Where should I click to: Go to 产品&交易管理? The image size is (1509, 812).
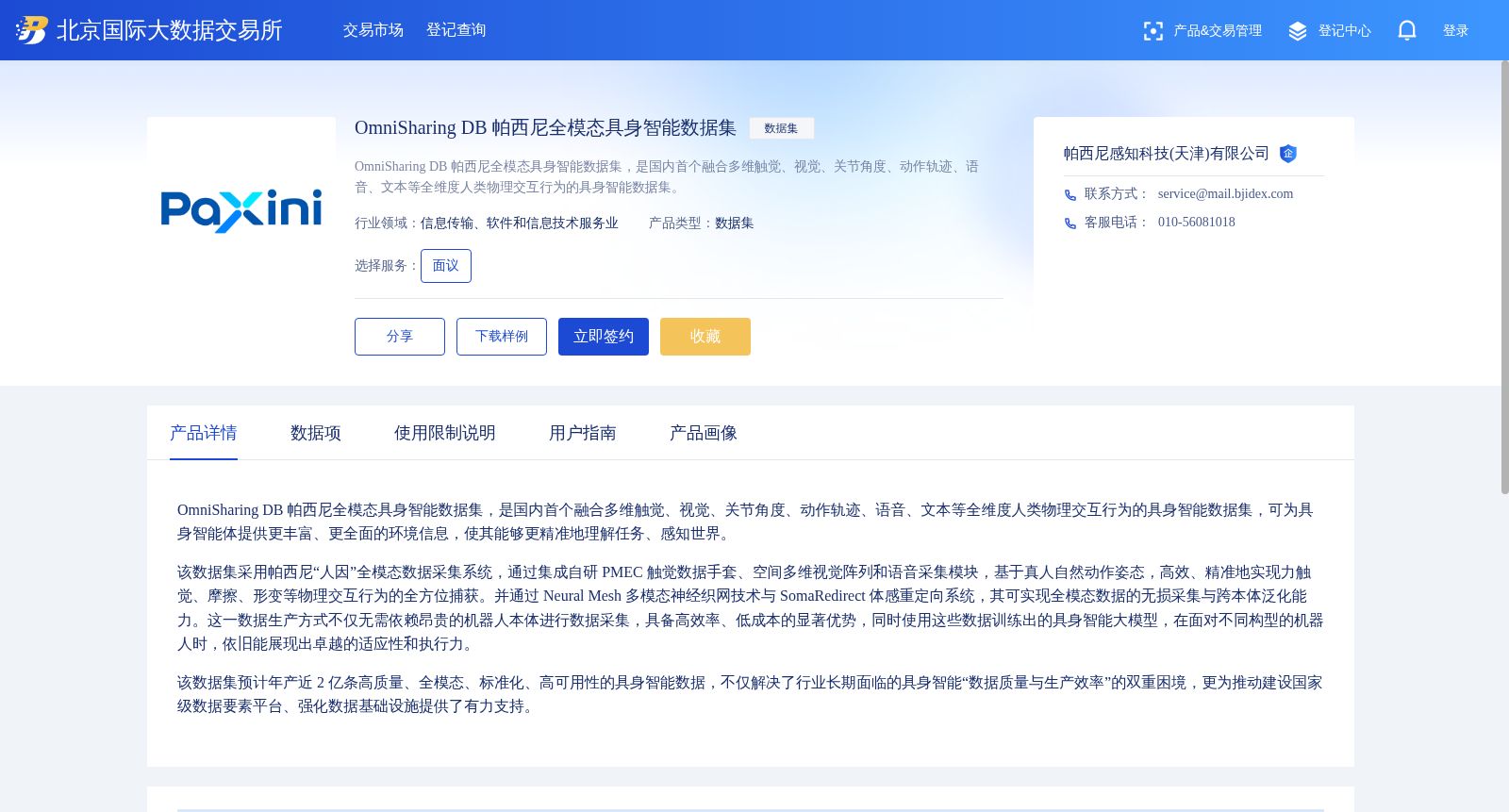1218,31
